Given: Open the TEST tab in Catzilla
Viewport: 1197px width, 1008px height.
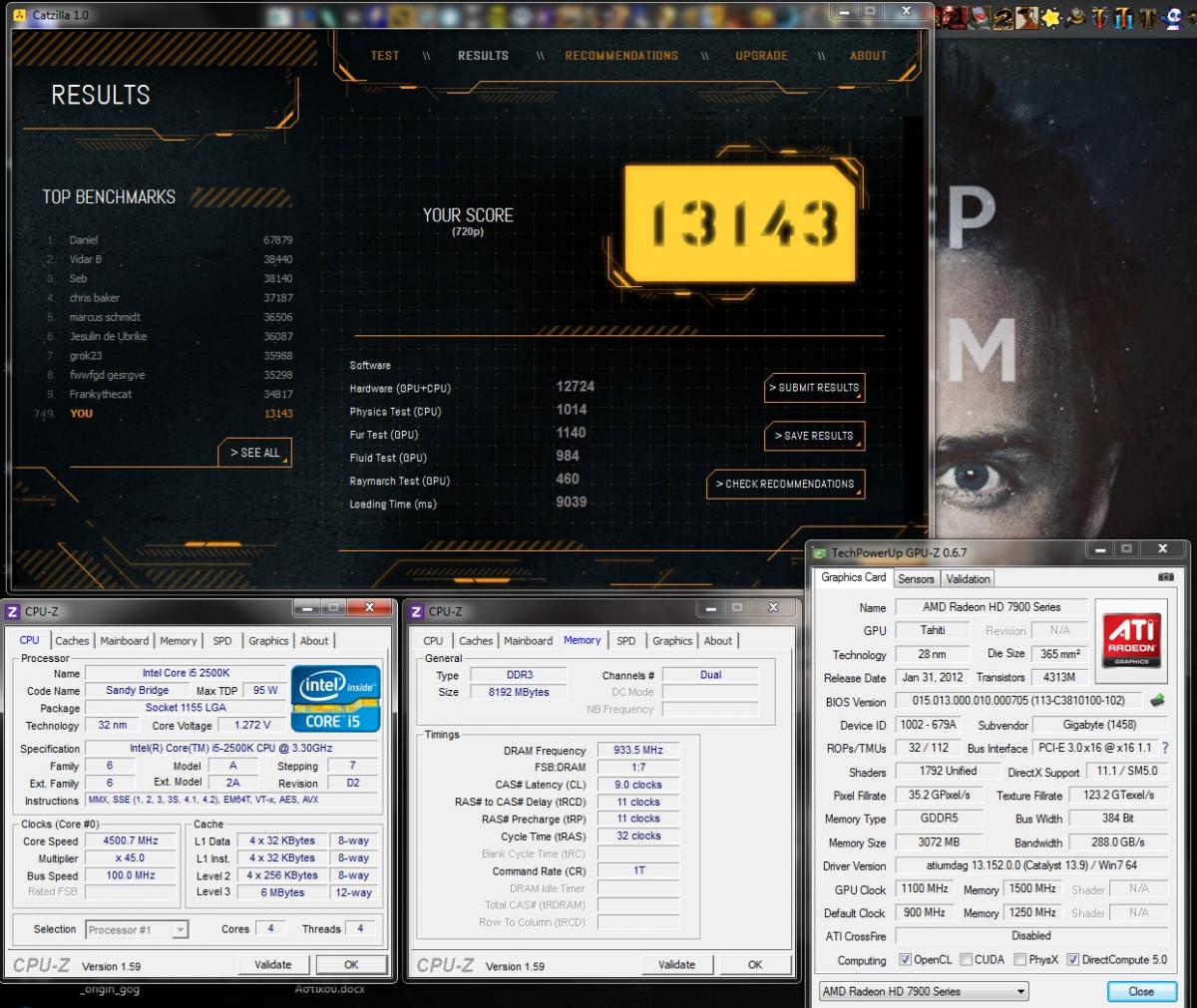Looking at the screenshot, I should click(x=385, y=56).
